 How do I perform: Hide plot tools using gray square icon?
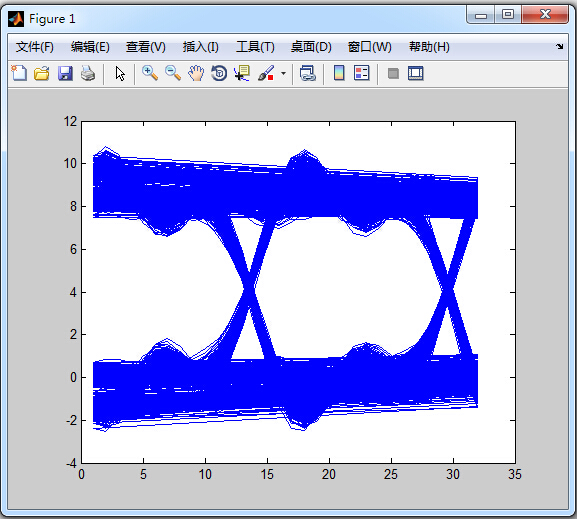tap(393, 73)
